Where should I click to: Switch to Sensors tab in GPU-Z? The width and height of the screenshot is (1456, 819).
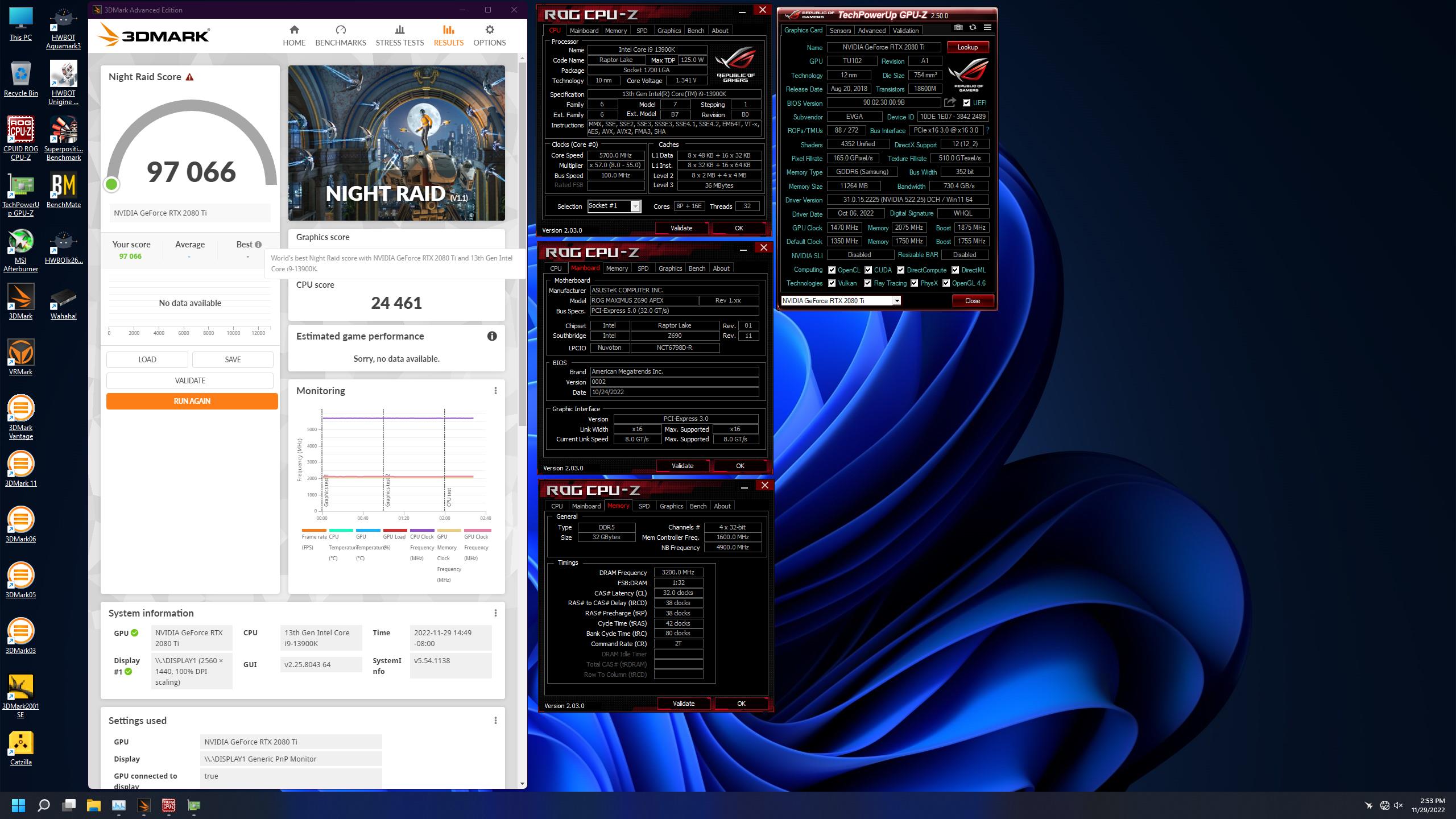840,31
